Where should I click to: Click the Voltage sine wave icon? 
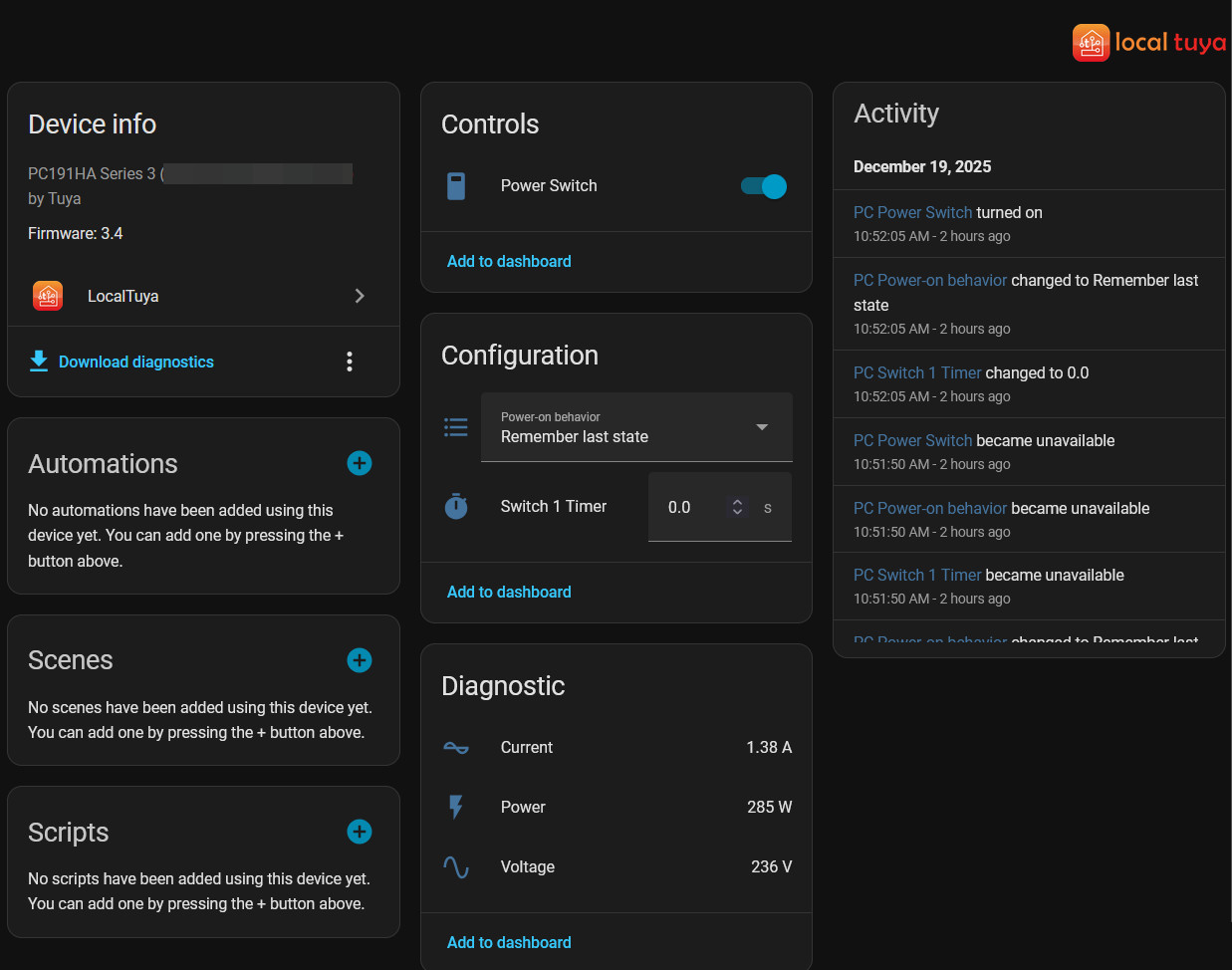coord(456,867)
